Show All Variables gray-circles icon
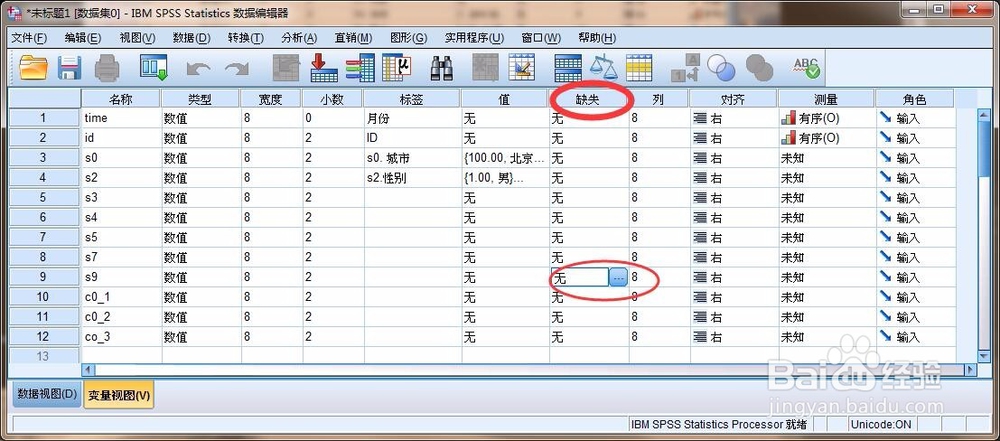The width and height of the screenshot is (1000, 441). (x=759, y=68)
